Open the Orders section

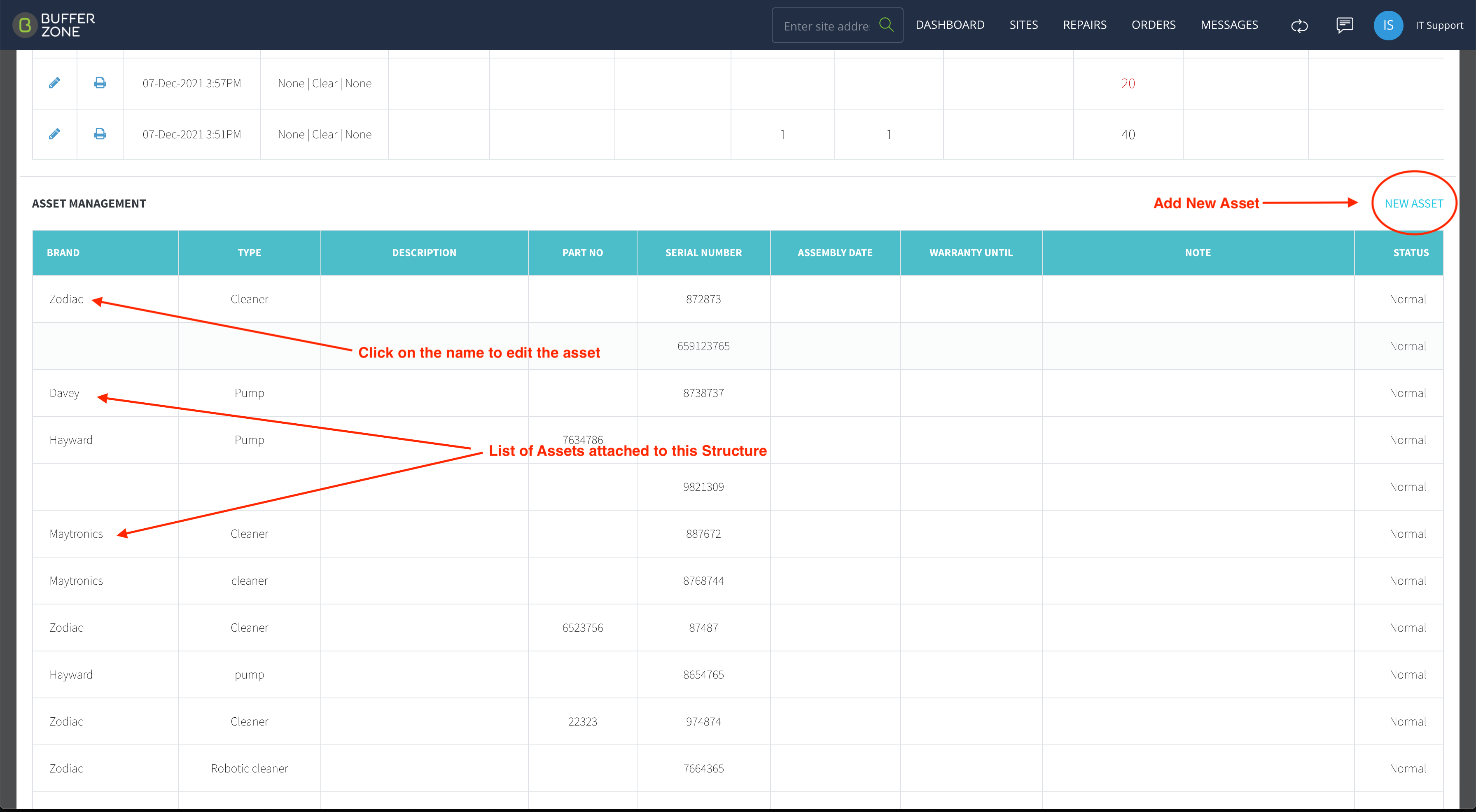(x=1153, y=25)
